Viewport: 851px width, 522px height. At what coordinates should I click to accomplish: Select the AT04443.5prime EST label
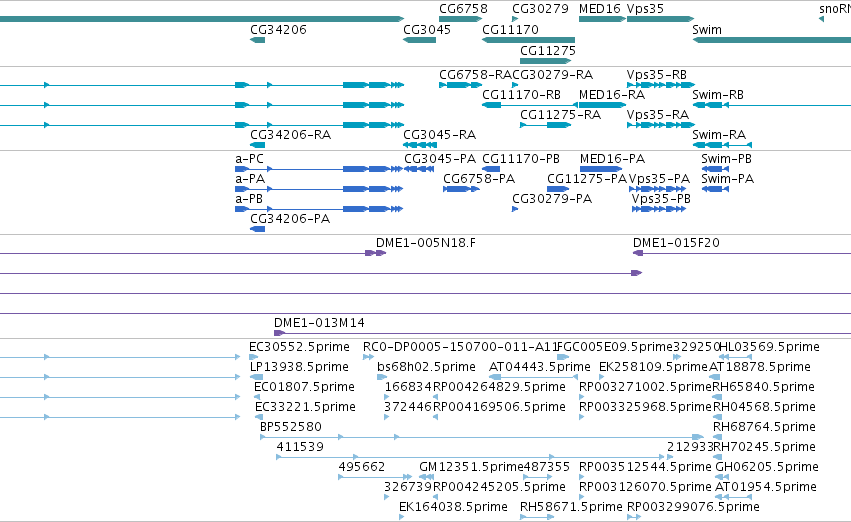click(539, 367)
